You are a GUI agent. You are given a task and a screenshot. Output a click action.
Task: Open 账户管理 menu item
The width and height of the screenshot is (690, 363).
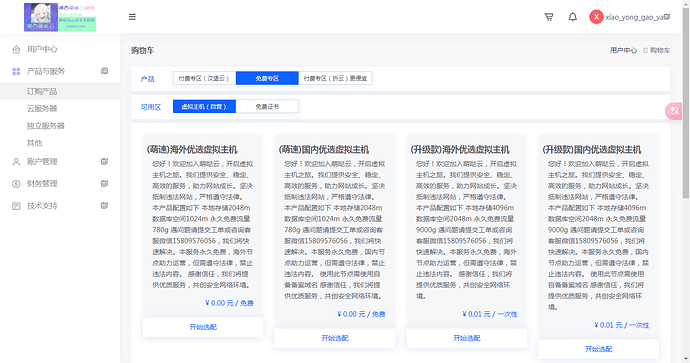42,161
